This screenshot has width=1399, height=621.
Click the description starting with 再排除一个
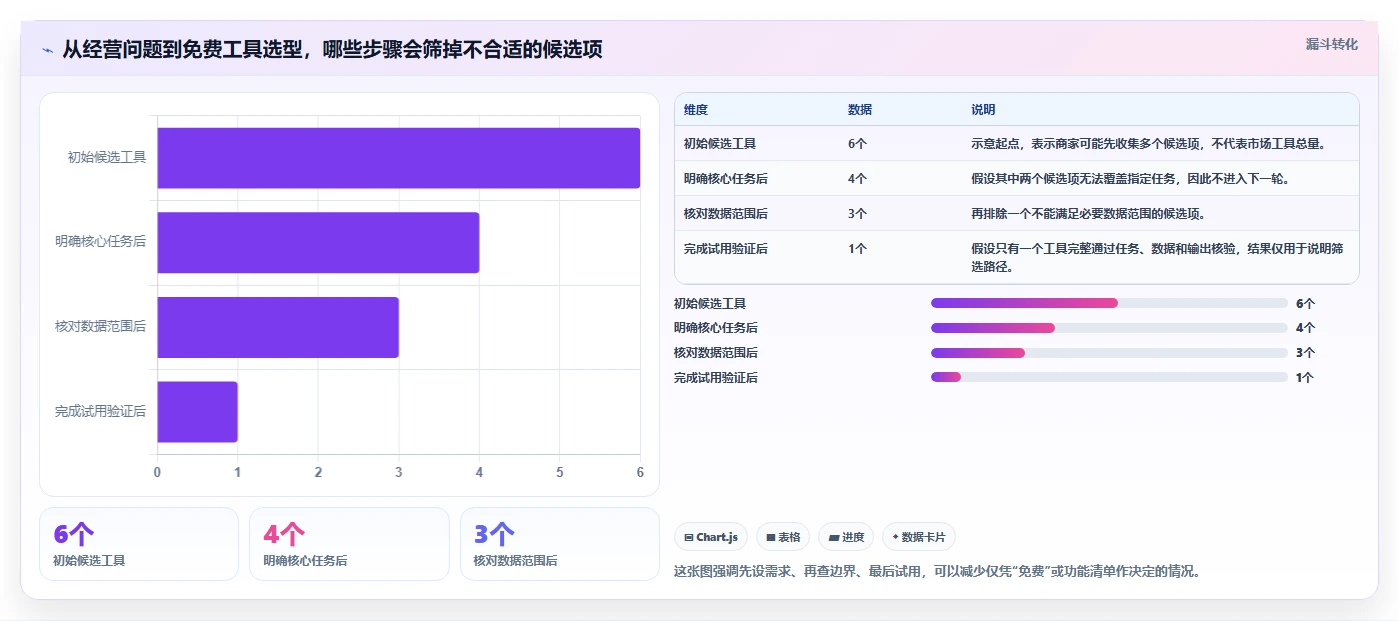click(x=1088, y=213)
